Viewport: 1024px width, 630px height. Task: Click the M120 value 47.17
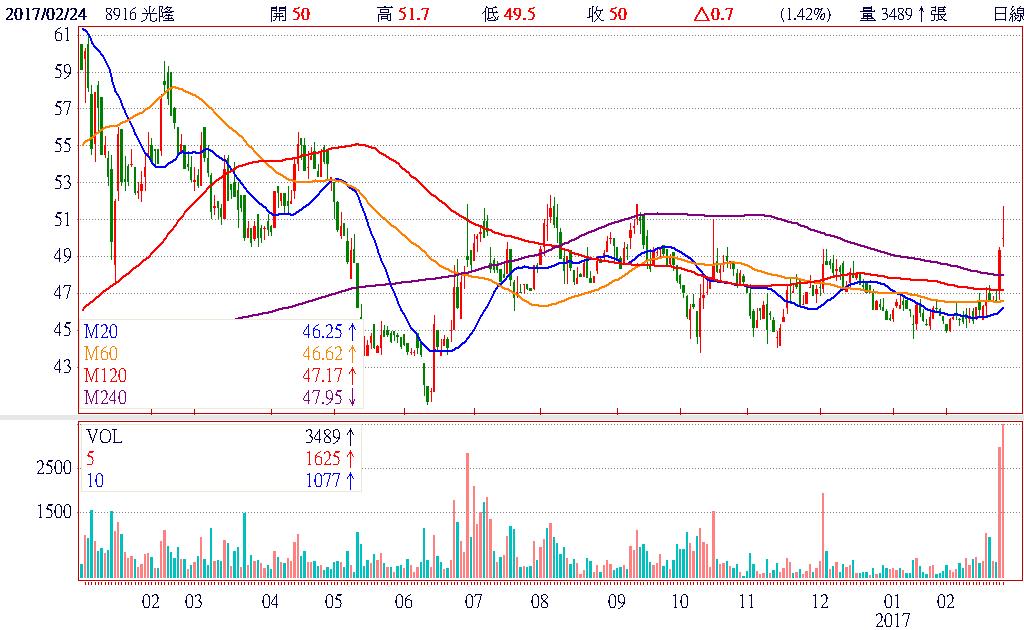[x=323, y=375]
